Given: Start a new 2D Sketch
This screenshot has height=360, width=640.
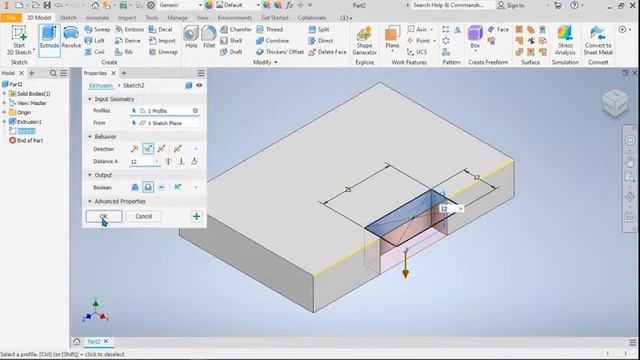Looking at the screenshot, I should coord(19,40).
